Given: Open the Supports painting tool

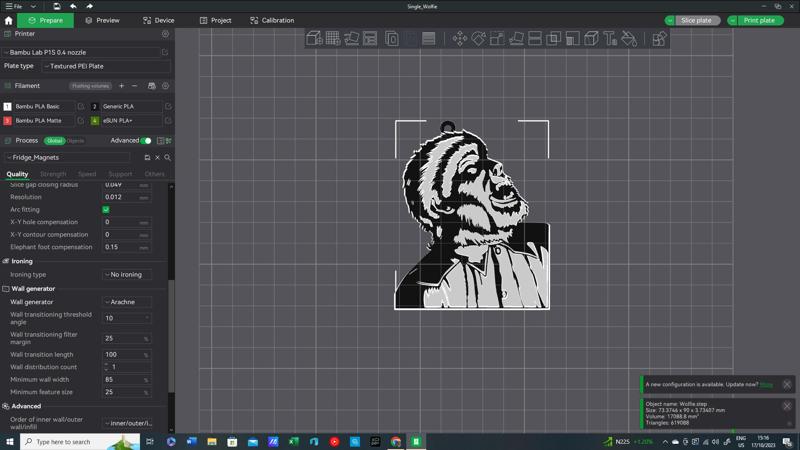Looking at the screenshot, I should click(572, 38).
